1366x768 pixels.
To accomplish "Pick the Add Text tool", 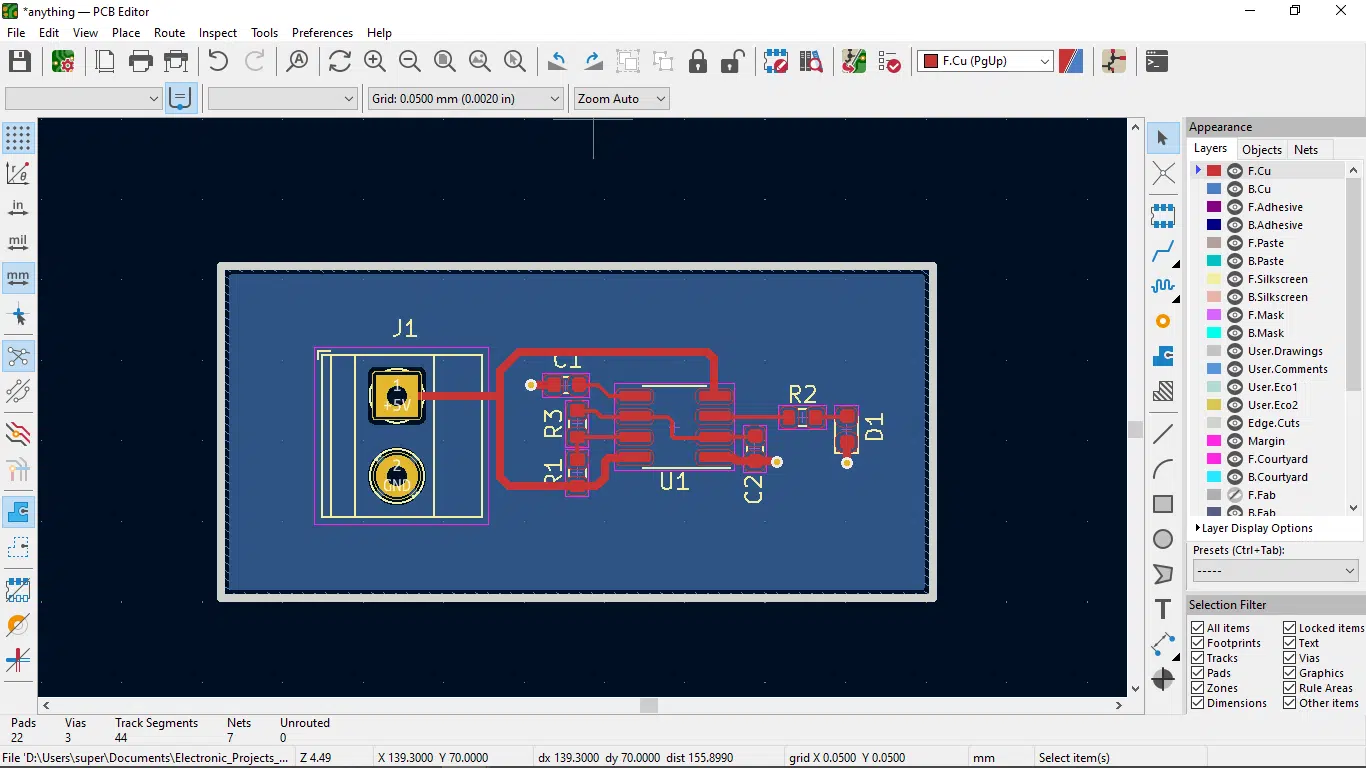I will pyautogui.click(x=1163, y=610).
